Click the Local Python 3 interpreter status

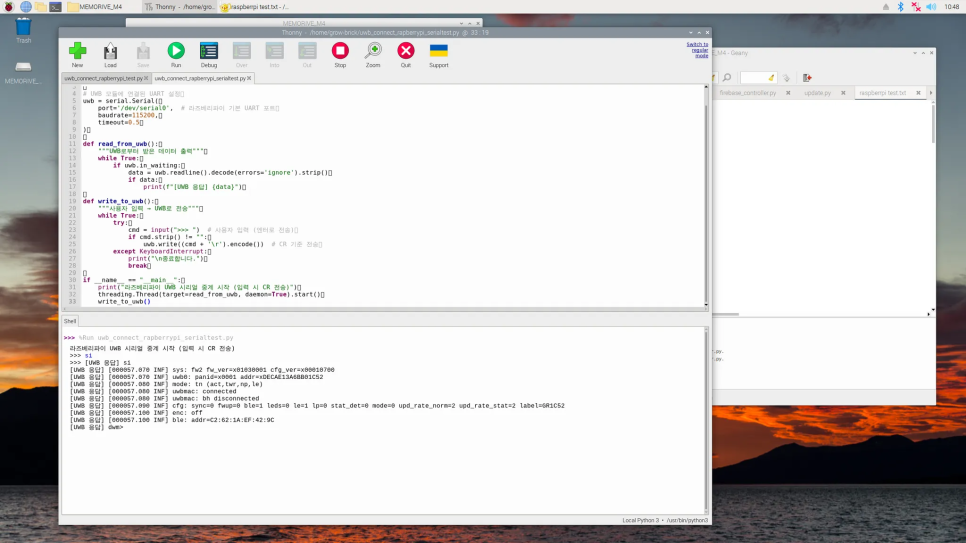[665, 520]
